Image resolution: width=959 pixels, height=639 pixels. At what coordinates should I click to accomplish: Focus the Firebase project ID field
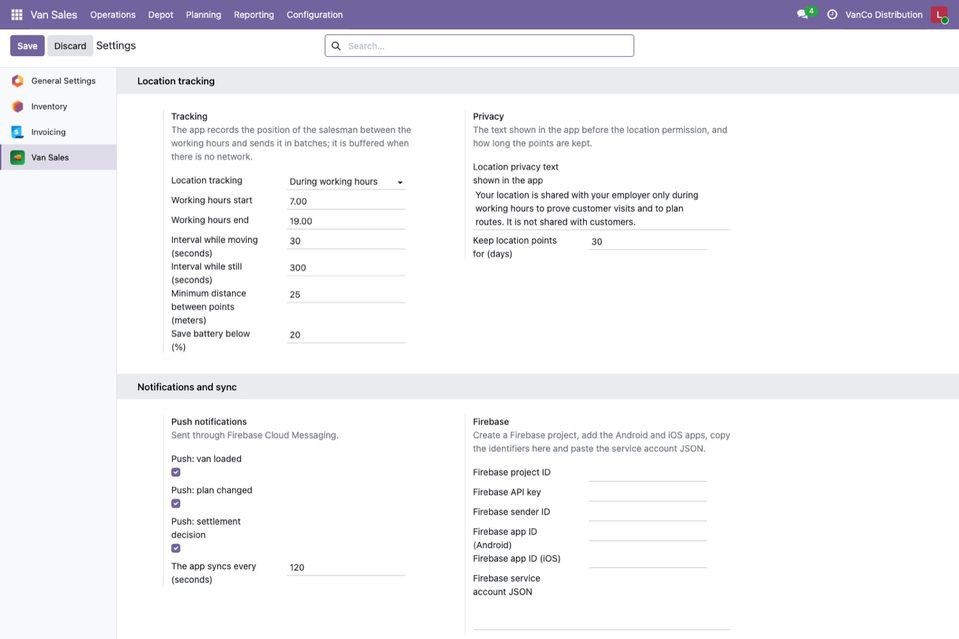click(648, 473)
